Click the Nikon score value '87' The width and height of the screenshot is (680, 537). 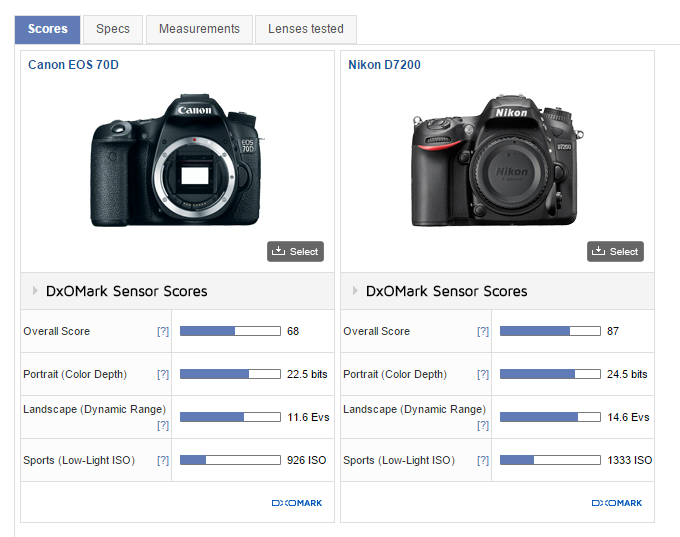(x=613, y=331)
